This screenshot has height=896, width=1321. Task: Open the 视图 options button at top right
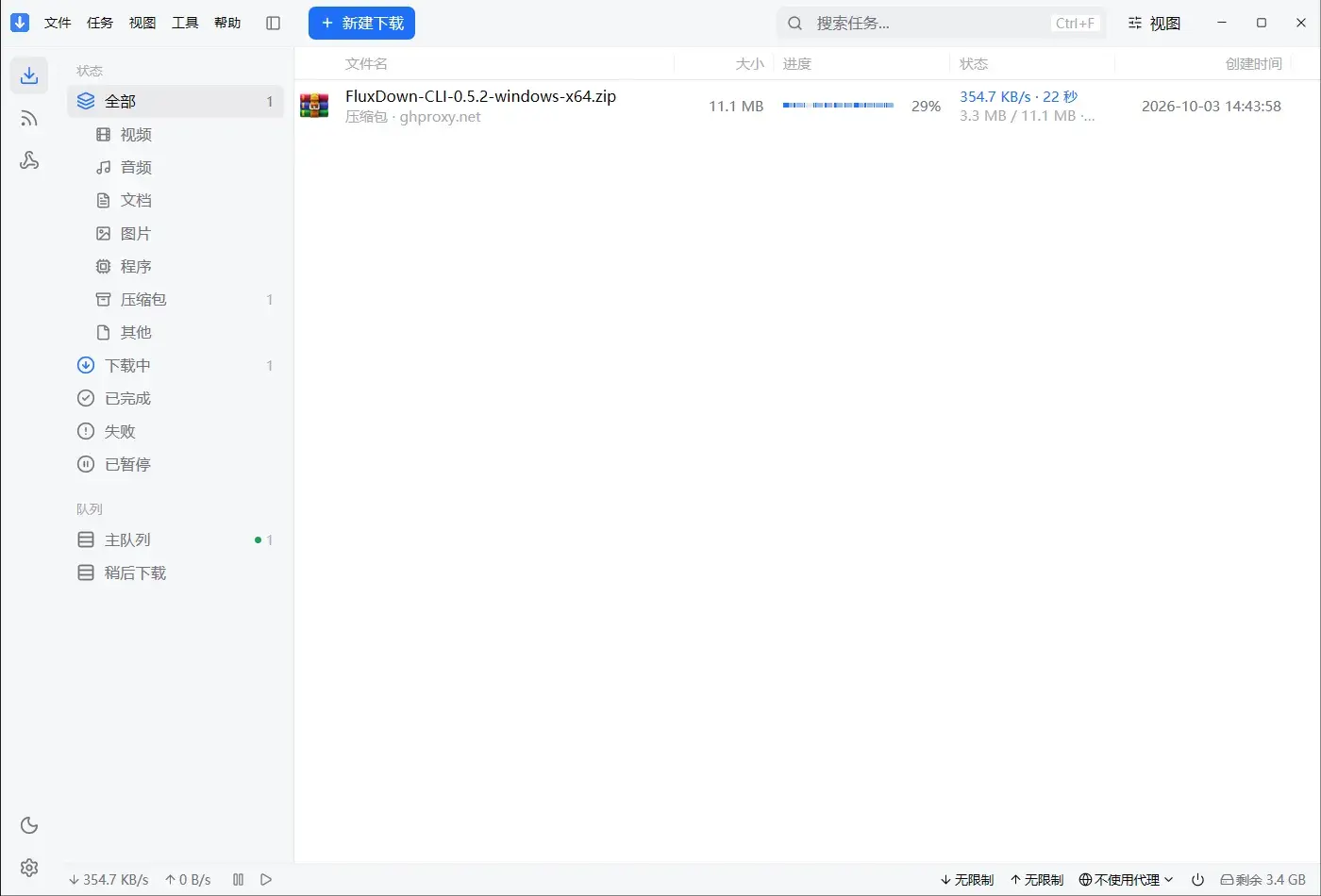coord(1154,23)
